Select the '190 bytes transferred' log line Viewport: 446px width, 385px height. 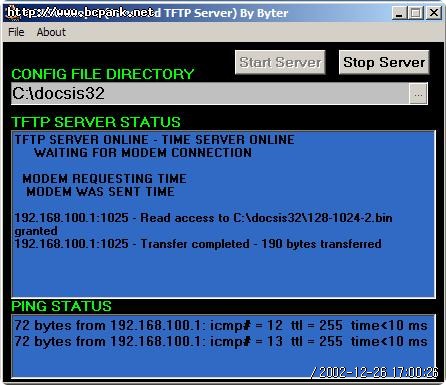click(x=198, y=244)
